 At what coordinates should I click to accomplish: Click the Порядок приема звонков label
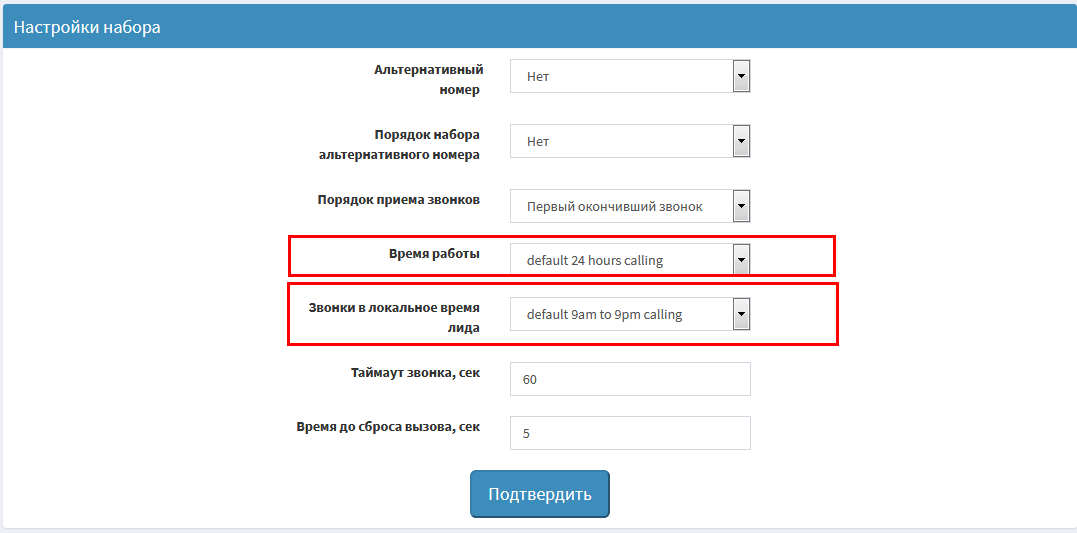398,199
